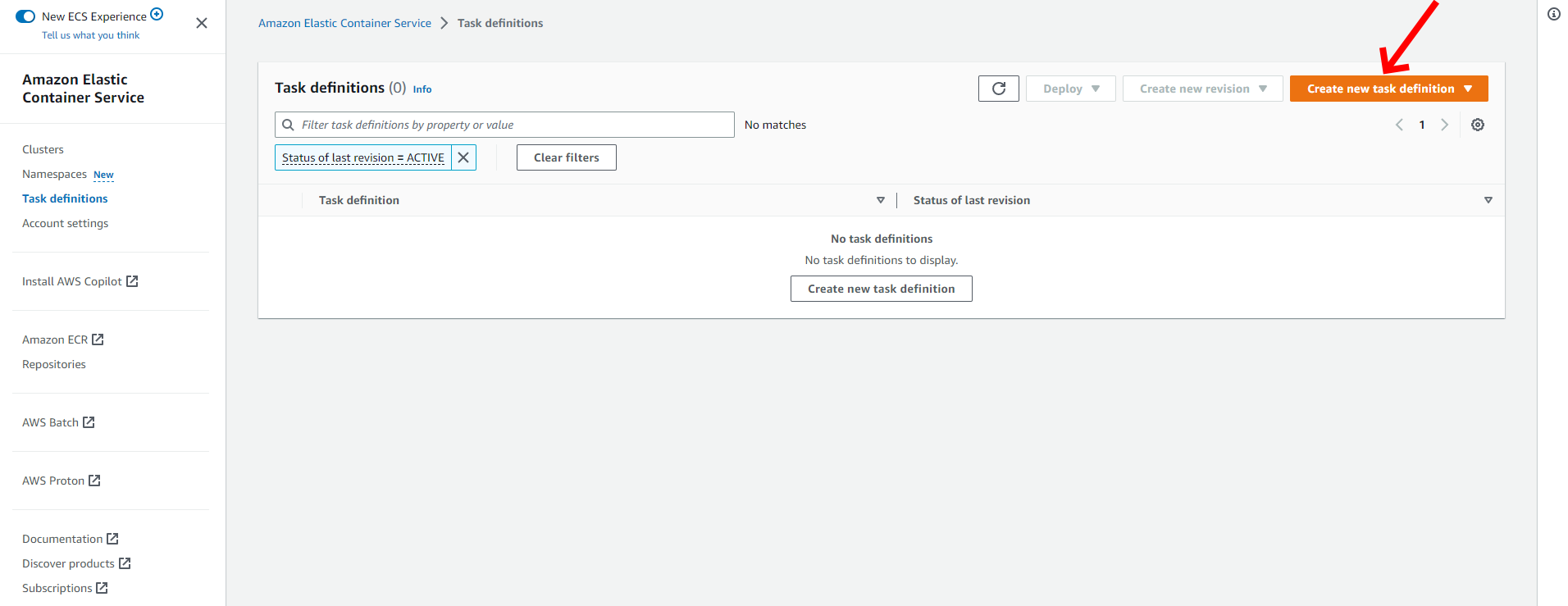1568x606 pixels.
Task: Open the info panel icon at top right
Action: [x=1554, y=14]
